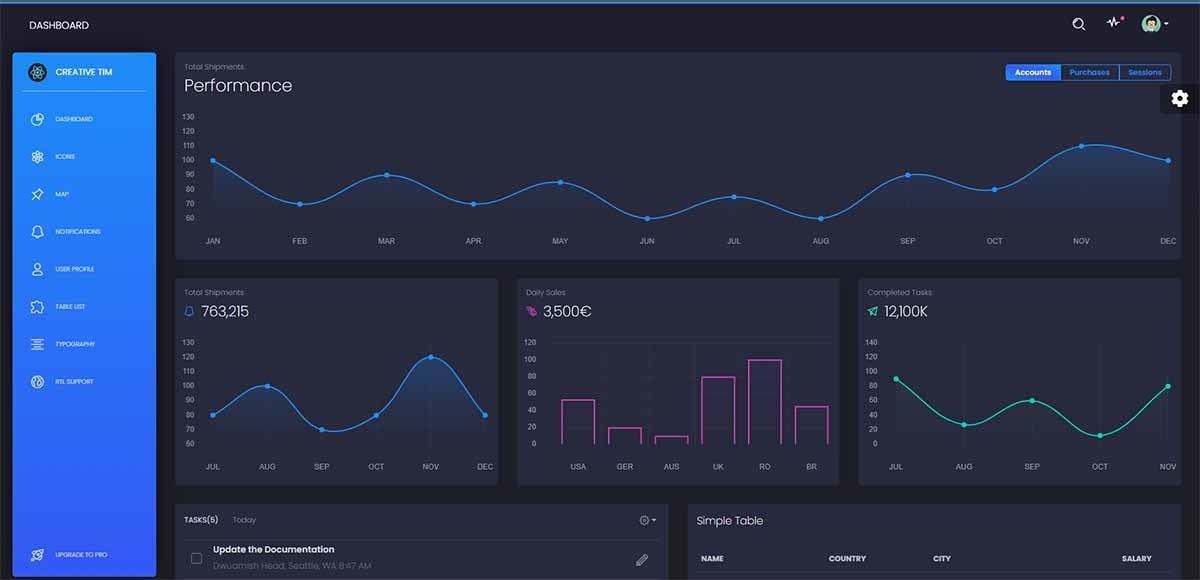
Task: Open the Map sidebar link
Action: point(62,194)
